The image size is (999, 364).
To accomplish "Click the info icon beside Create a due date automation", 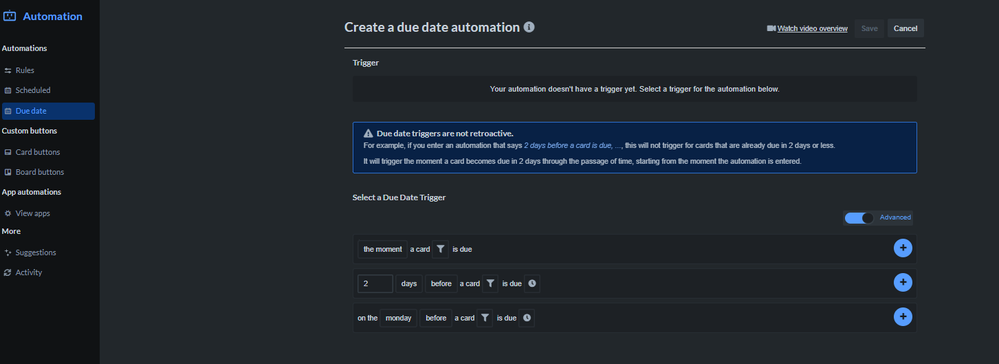I will pyautogui.click(x=529, y=27).
